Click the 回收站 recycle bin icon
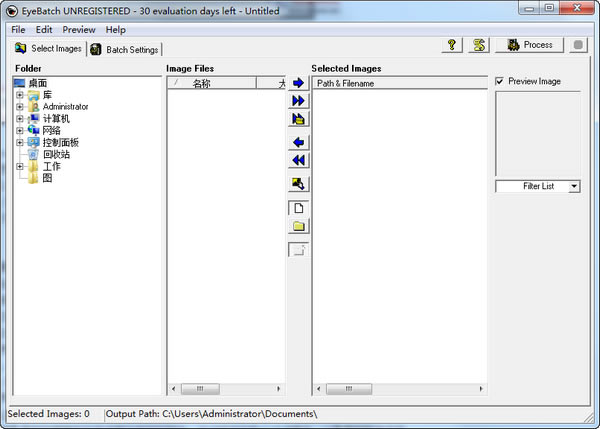The image size is (600, 429). 33,155
